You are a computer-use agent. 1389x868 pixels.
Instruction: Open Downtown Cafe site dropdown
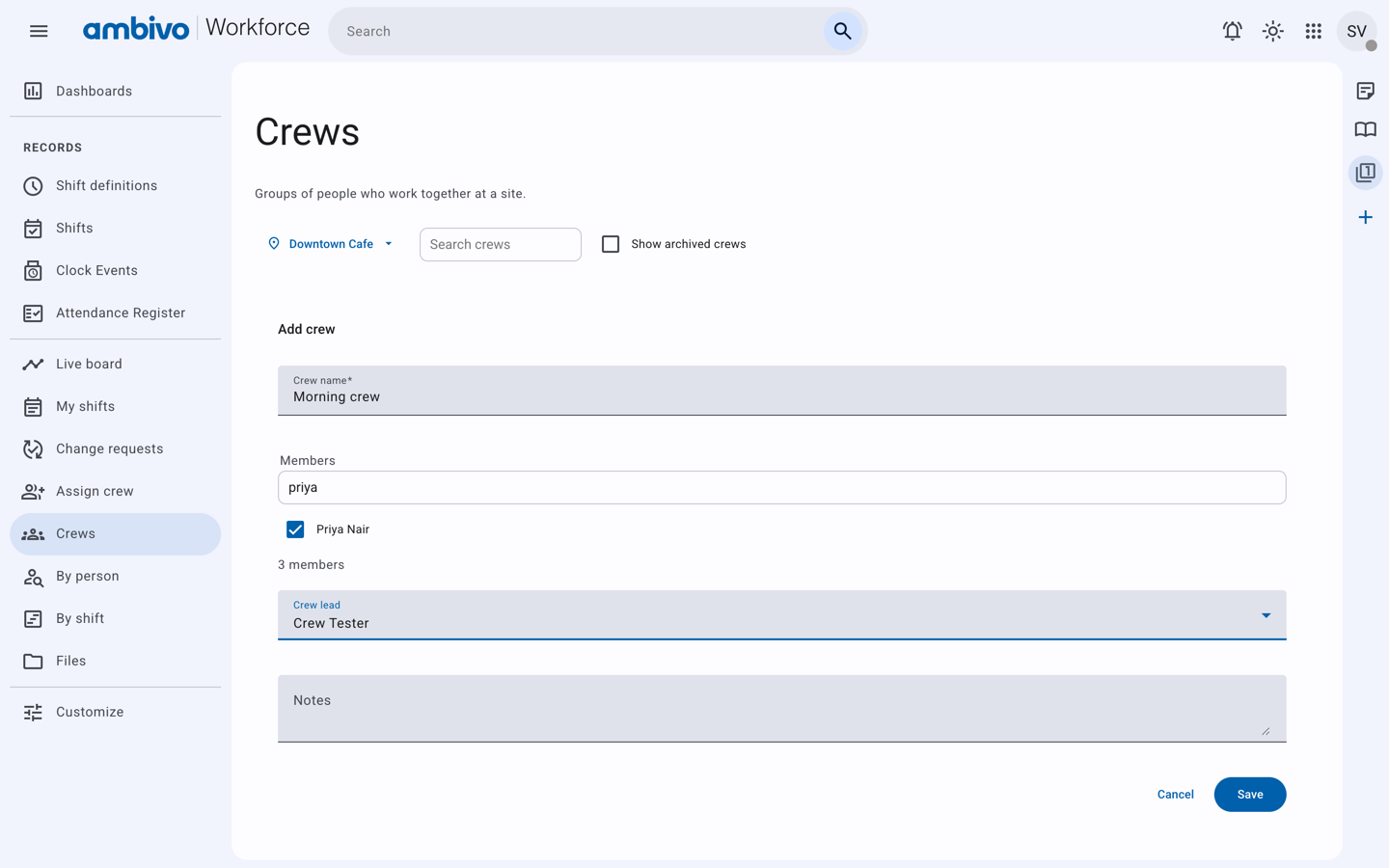pos(330,244)
